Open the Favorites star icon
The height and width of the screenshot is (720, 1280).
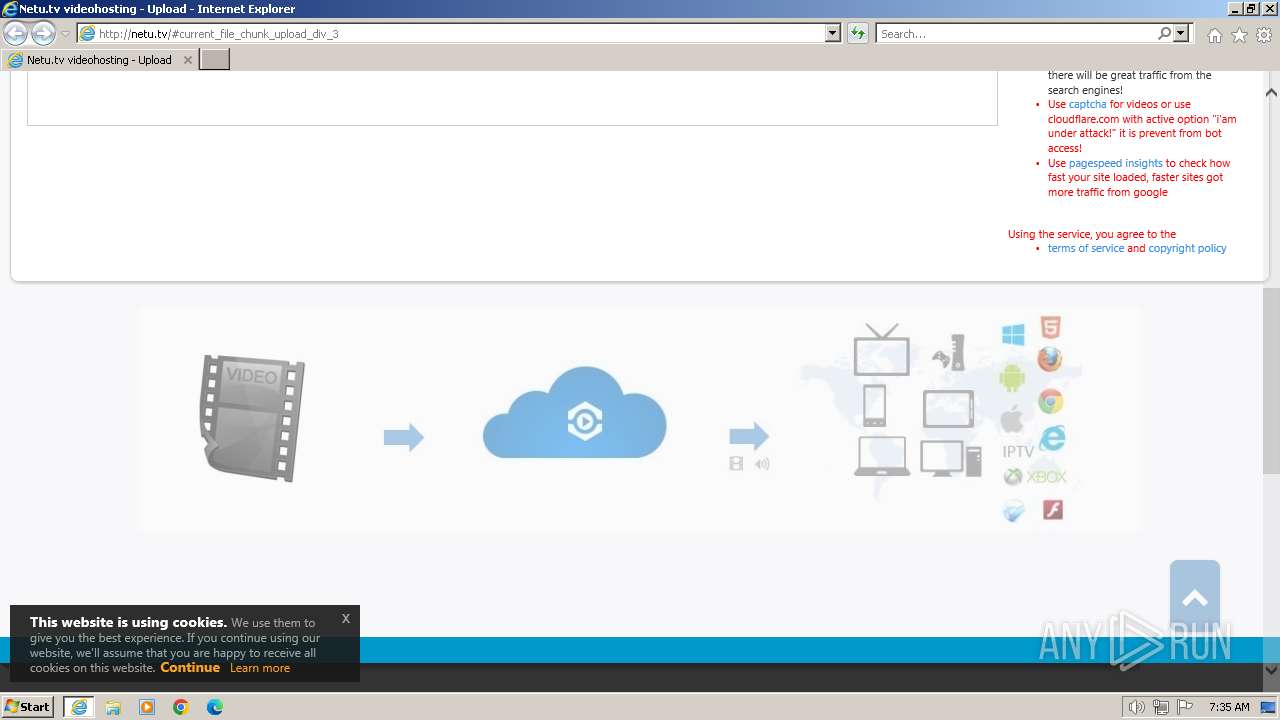click(1239, 35)
